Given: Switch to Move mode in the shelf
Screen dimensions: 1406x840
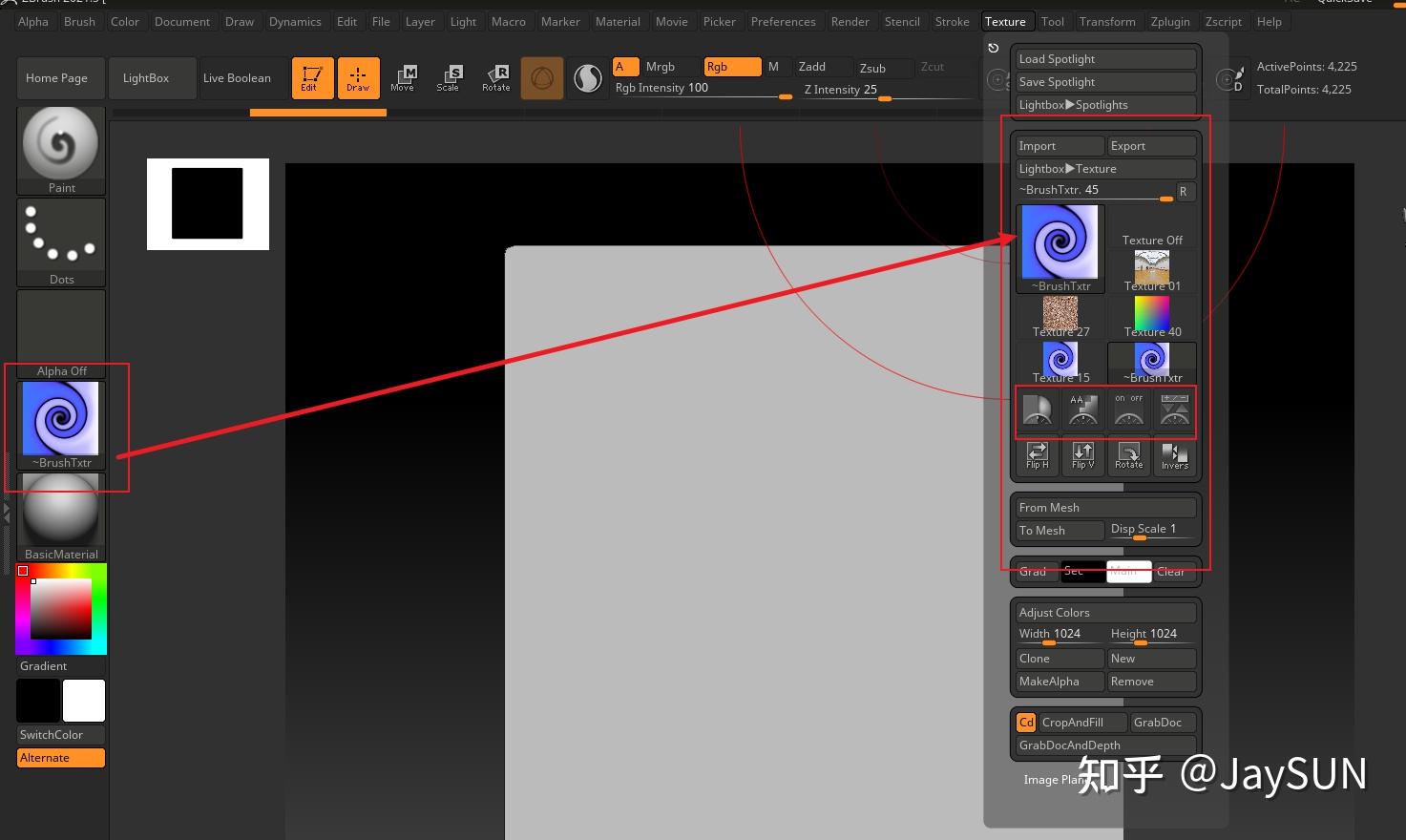Looking at the screenshot, I should 403,77.
